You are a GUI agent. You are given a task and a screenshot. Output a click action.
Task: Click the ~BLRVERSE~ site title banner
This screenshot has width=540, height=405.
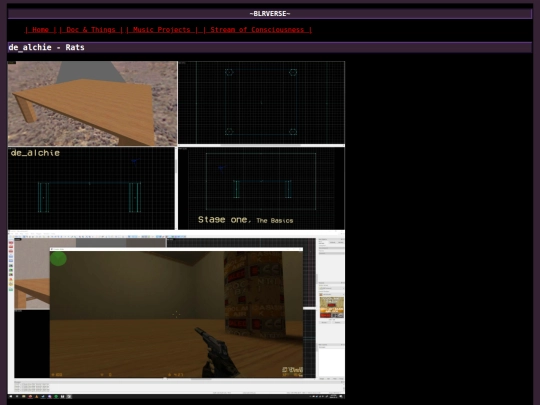click(x=270, y=14)
